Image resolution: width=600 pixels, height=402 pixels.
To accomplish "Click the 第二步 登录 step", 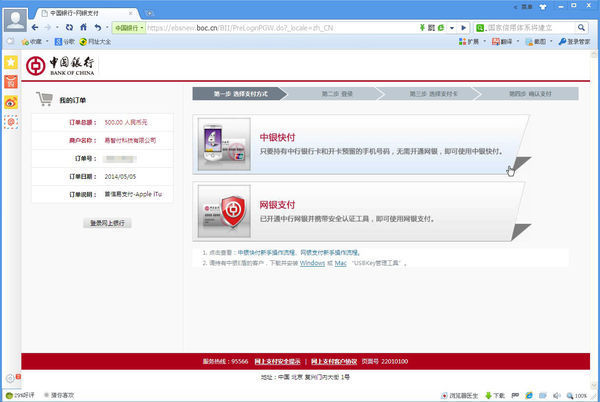I will 337,94.
